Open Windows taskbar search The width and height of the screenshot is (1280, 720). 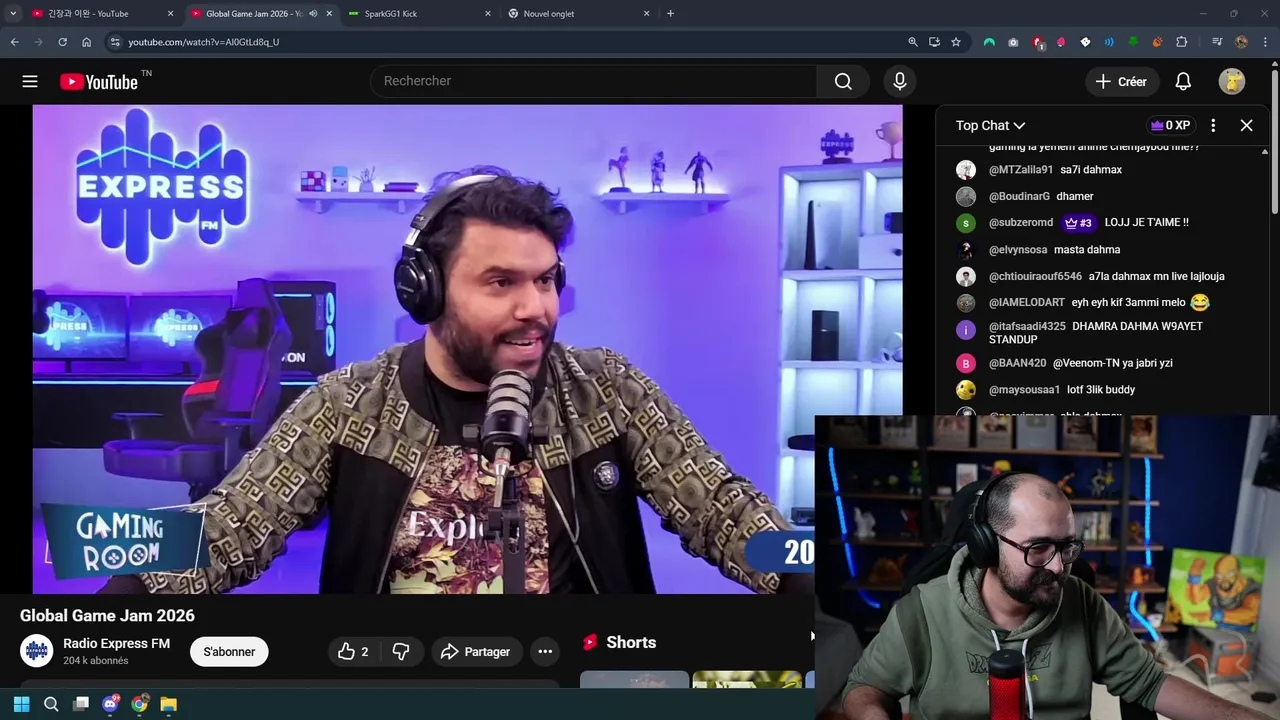coord(51,704)
